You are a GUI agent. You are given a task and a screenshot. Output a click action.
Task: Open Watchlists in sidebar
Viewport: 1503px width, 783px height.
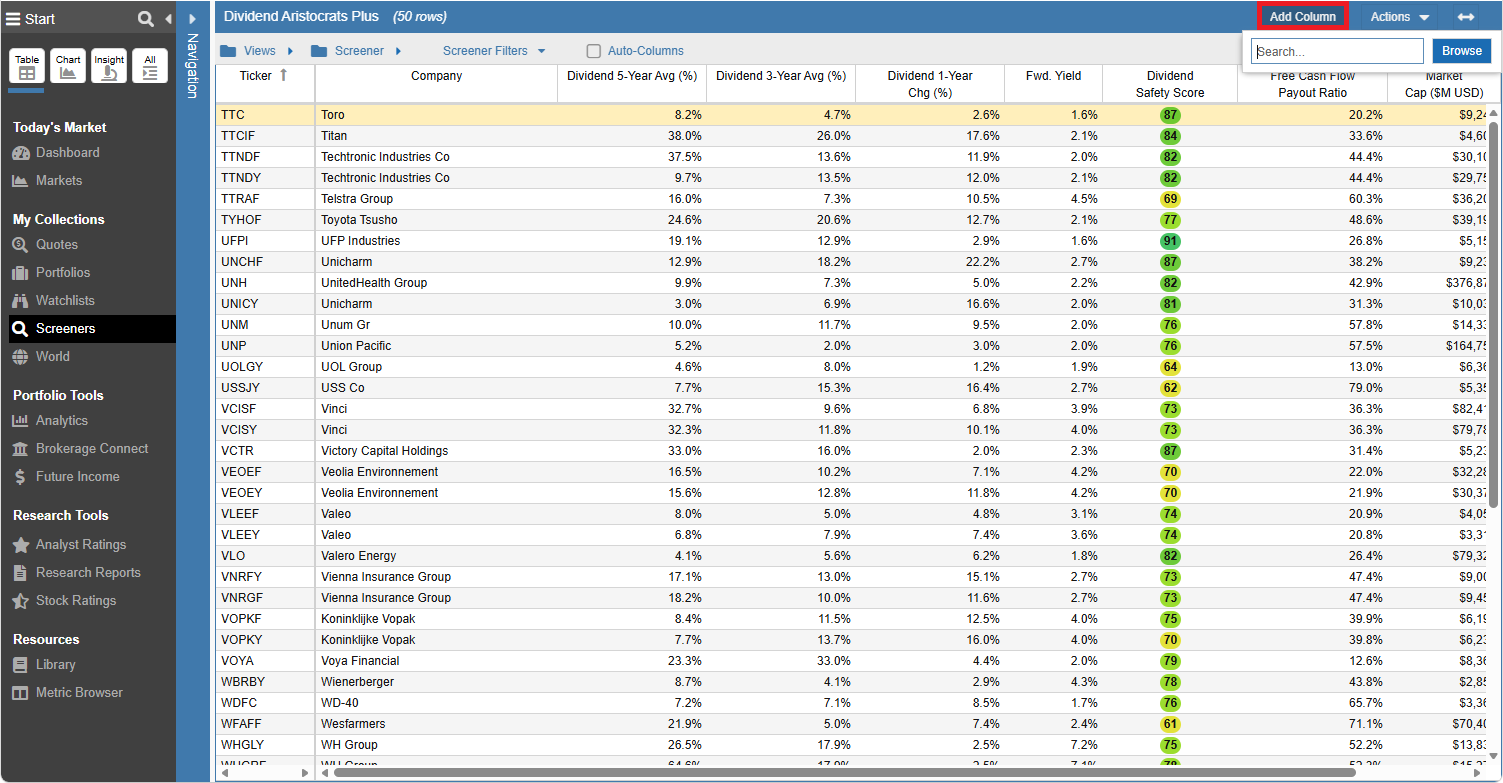tap(65, 301)
